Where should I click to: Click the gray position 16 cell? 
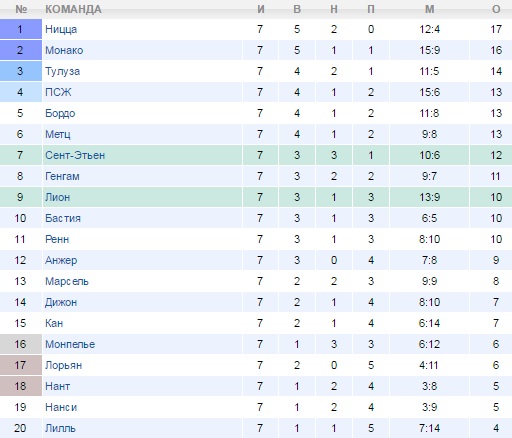(21, 344)
